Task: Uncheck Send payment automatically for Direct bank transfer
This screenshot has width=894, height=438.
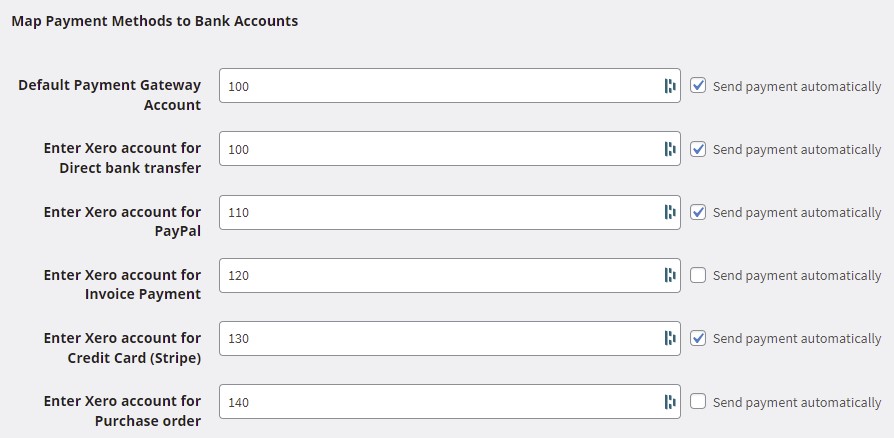Action: coord(698,149)
